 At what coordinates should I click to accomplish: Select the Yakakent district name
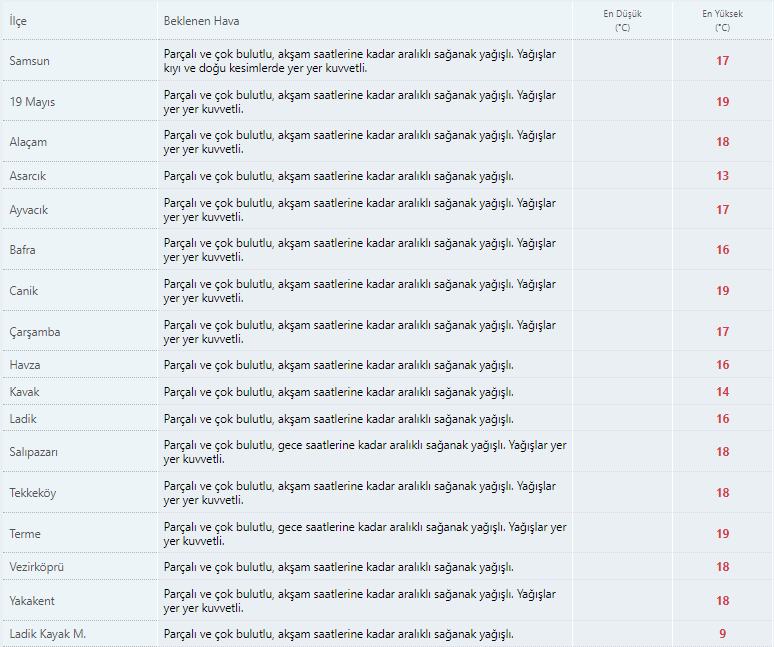click(x=32, y=601)
